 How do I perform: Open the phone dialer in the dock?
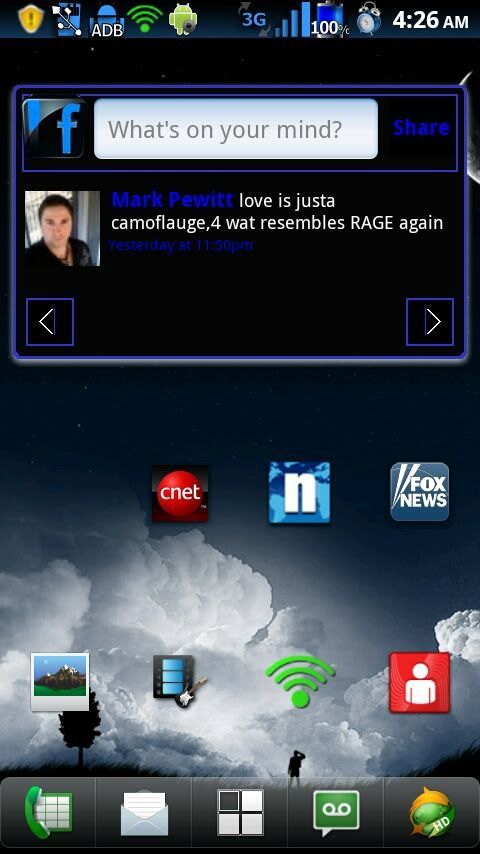(48, 812)
